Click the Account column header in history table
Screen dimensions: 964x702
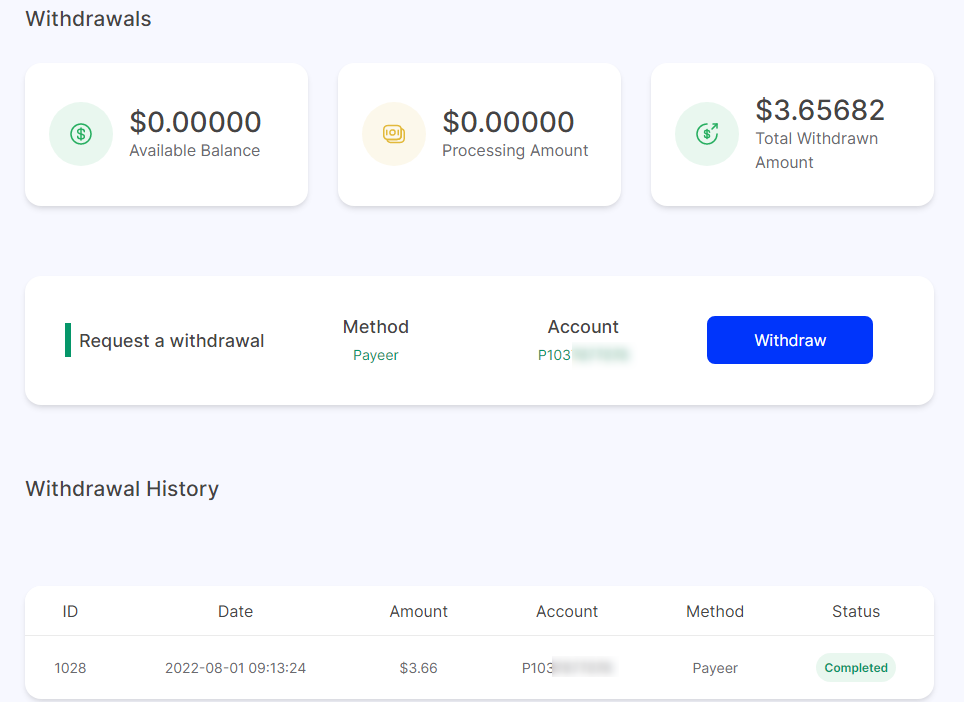point(567,612)
